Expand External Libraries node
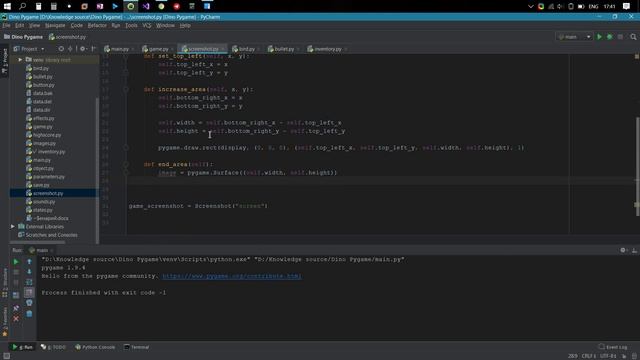Image resolution: width=640 pixels, height=360 pixels. 13,227
